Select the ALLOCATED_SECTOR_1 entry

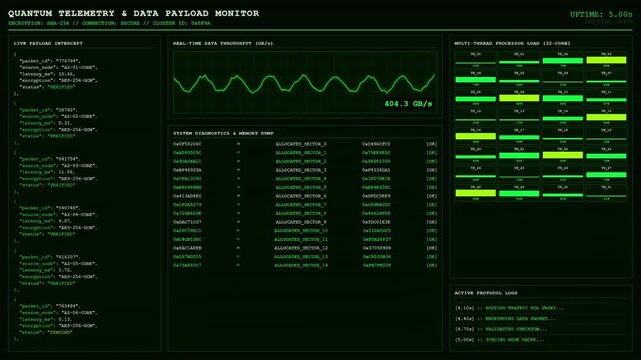coord(301,153)
